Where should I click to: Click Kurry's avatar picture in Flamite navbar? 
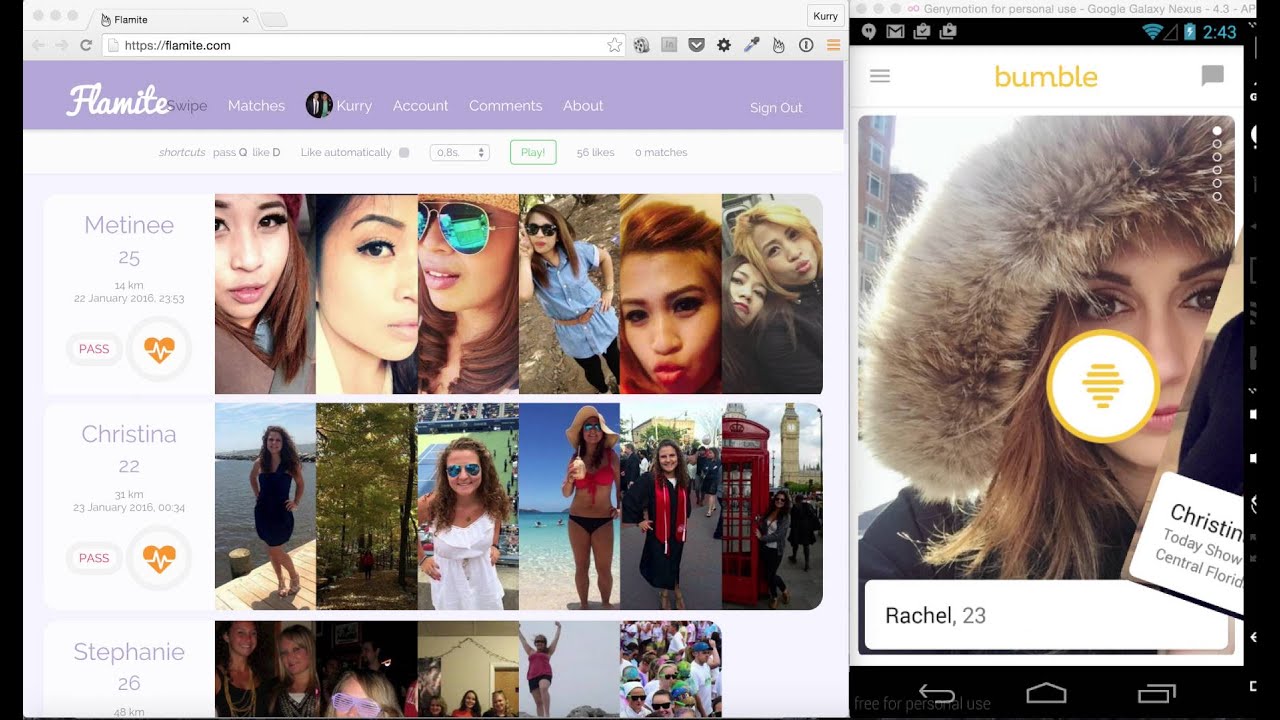pyautogui.click(x=319, y=105)
